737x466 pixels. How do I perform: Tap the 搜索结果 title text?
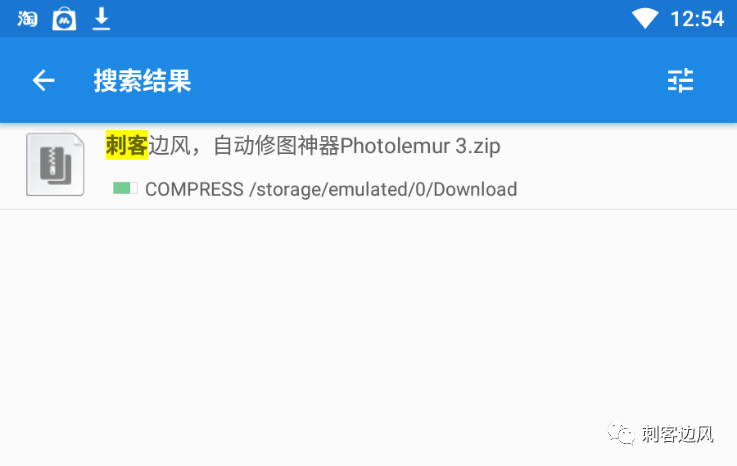pos(142,80)
